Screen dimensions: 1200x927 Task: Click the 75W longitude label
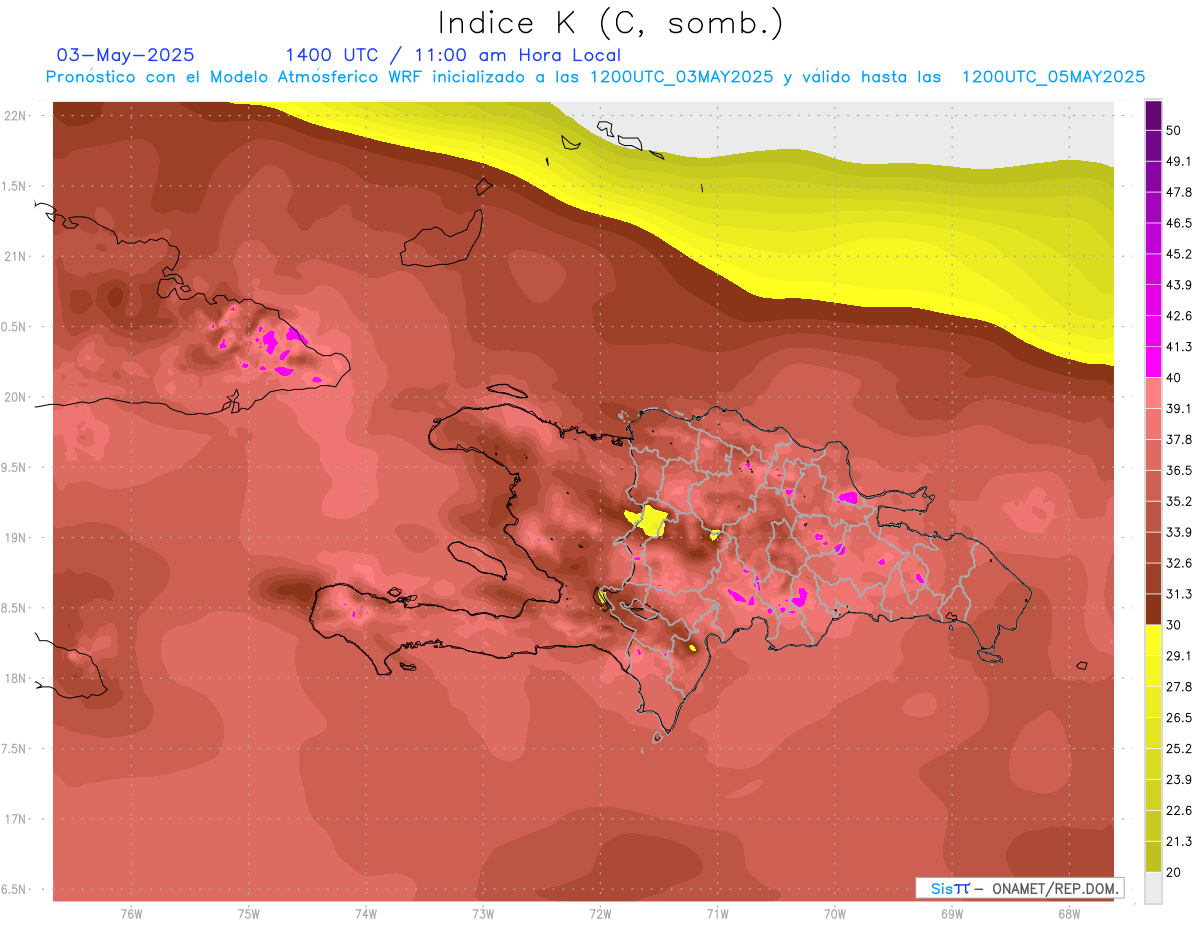pyautogui.click(x=248, y=913)
